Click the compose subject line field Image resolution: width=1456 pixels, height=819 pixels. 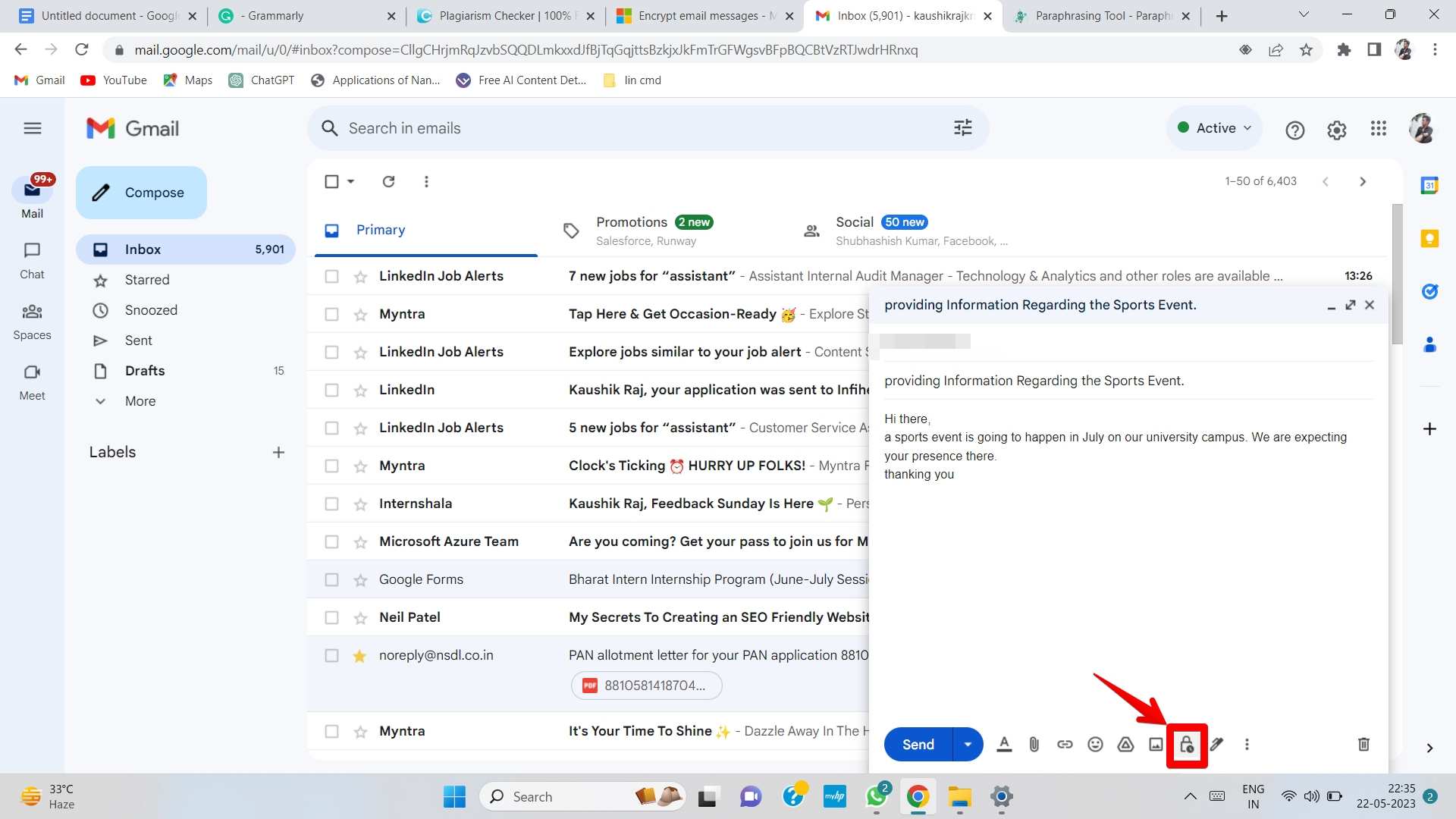click(x=1128, y=381)
